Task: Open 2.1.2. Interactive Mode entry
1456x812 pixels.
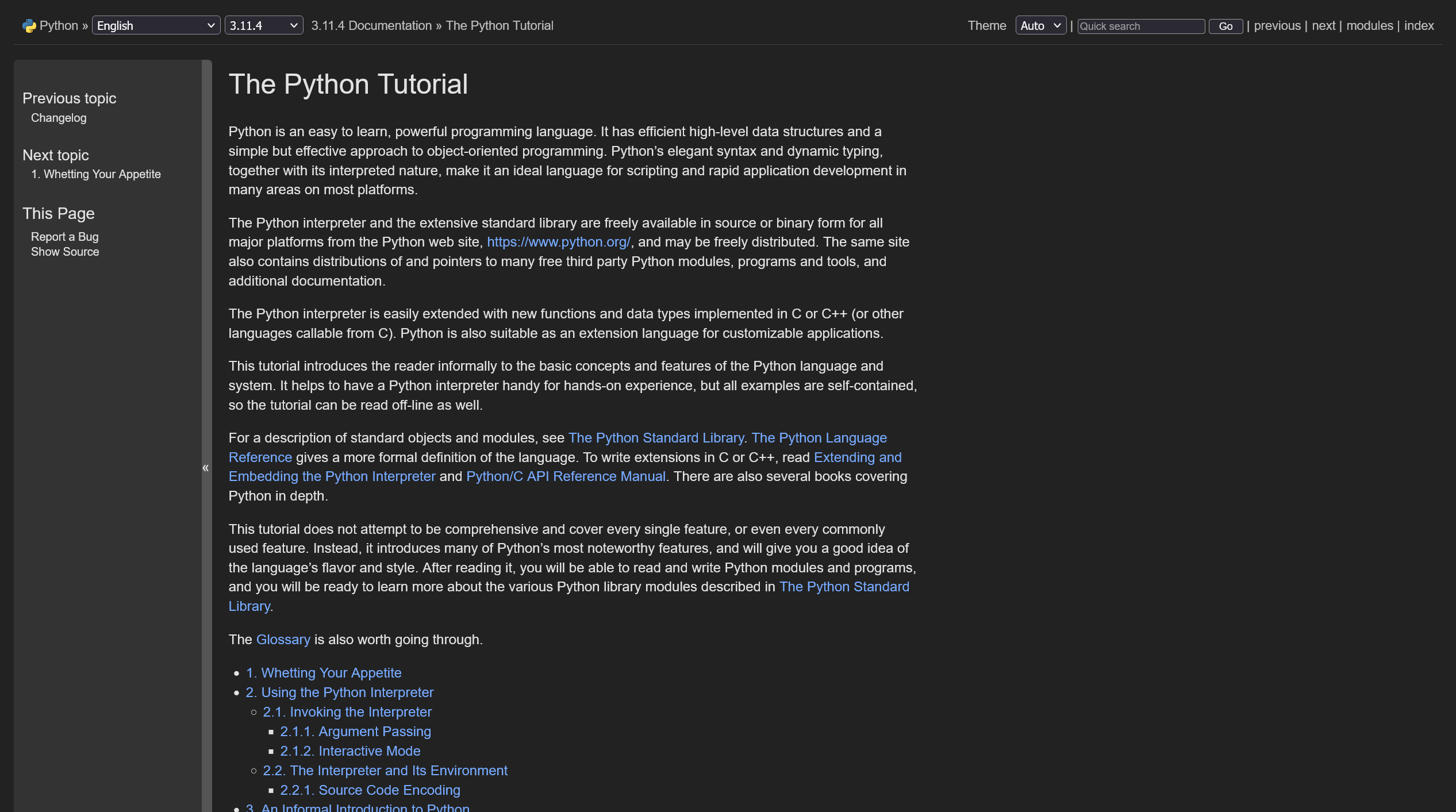Action: [350, 751]
